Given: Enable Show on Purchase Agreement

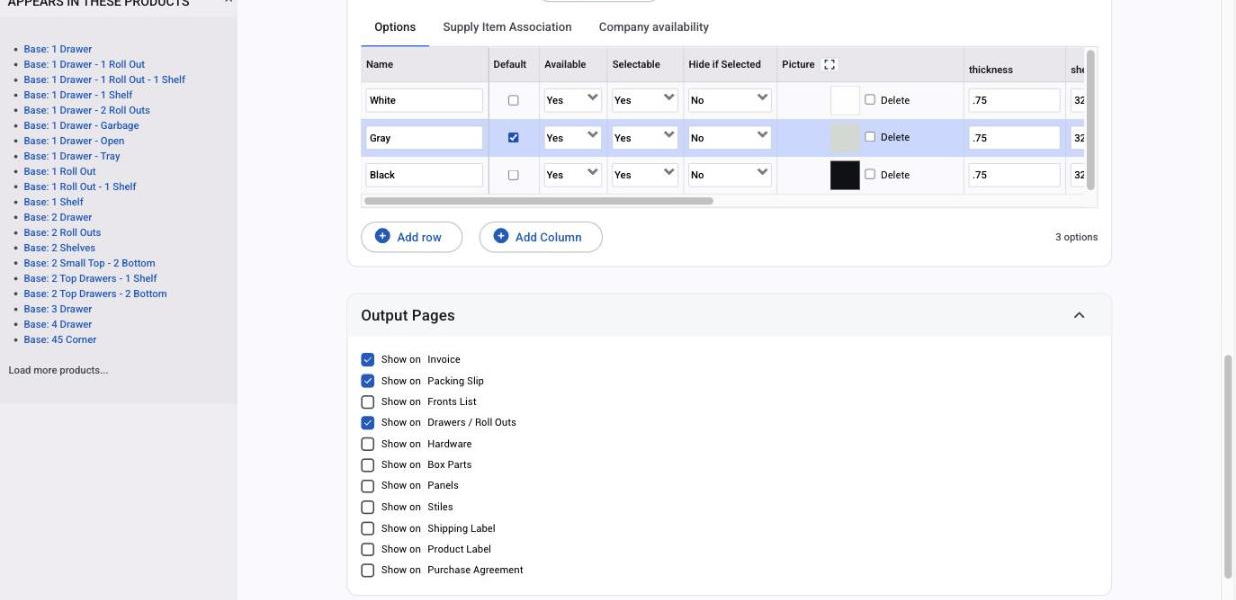Looking at the screenshot, I should (367, 570).
